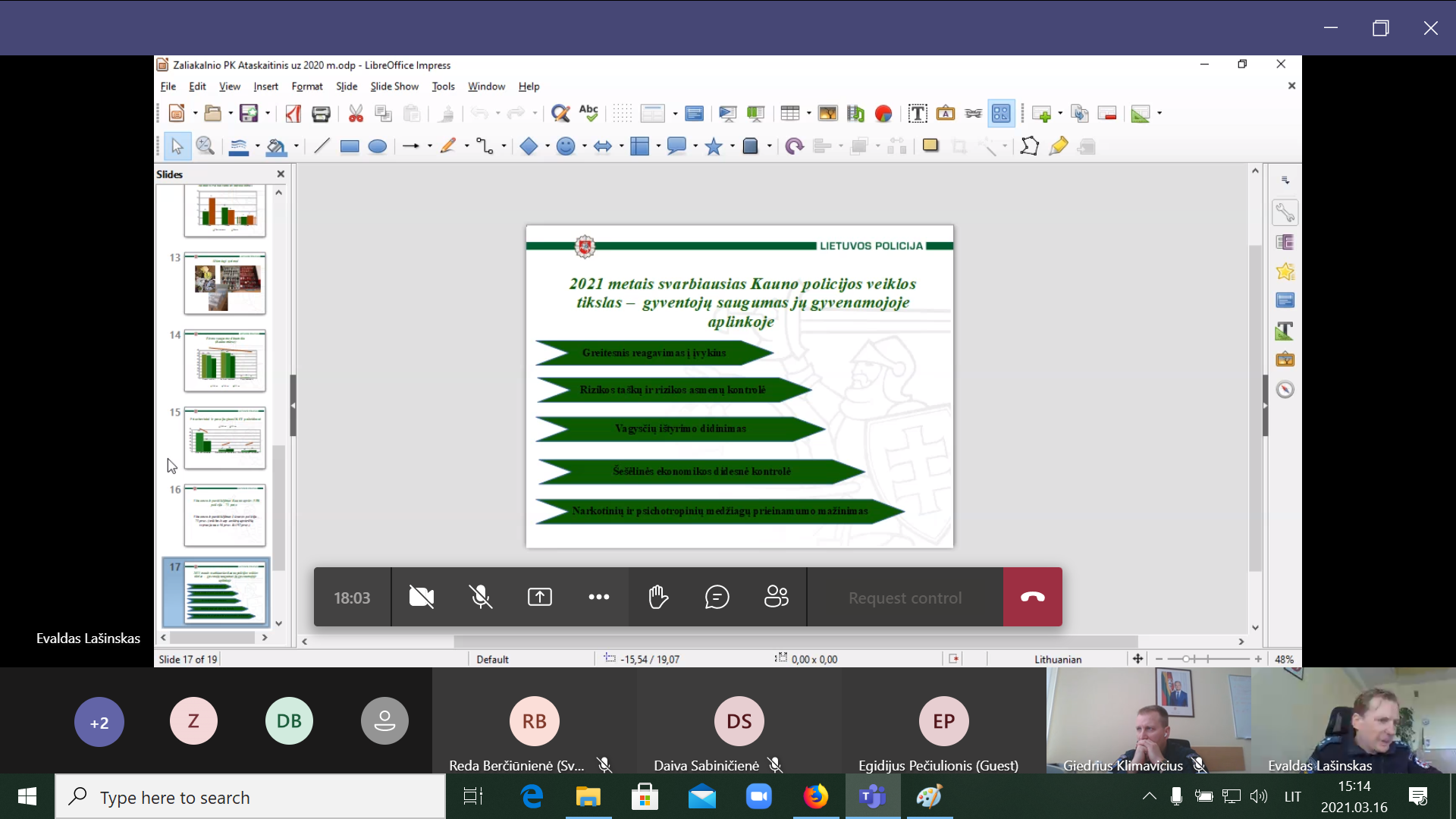Open more actions ellipsis menu
This screenshot has width=1456, height=819.
[598, 598]
